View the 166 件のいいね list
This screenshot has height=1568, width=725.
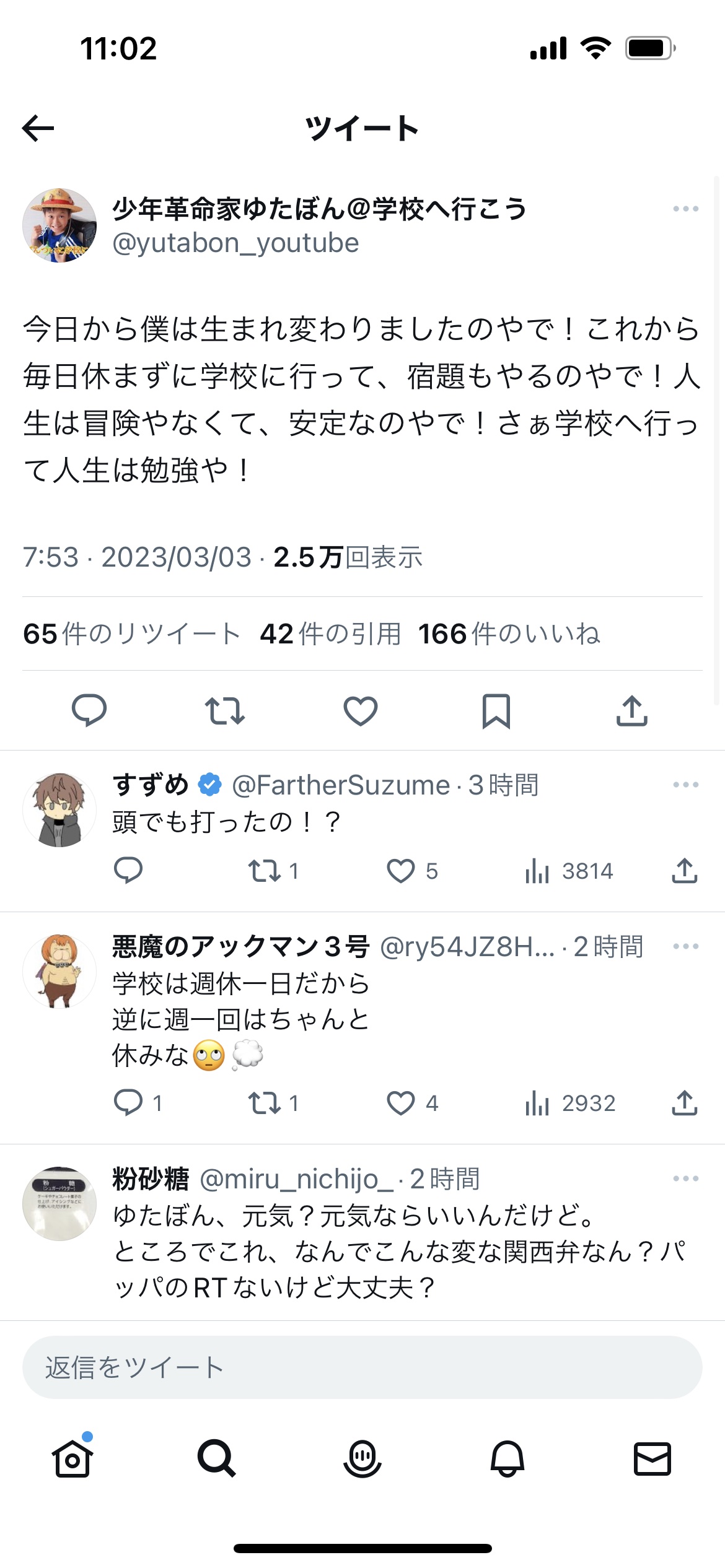(x=509, y=634)
